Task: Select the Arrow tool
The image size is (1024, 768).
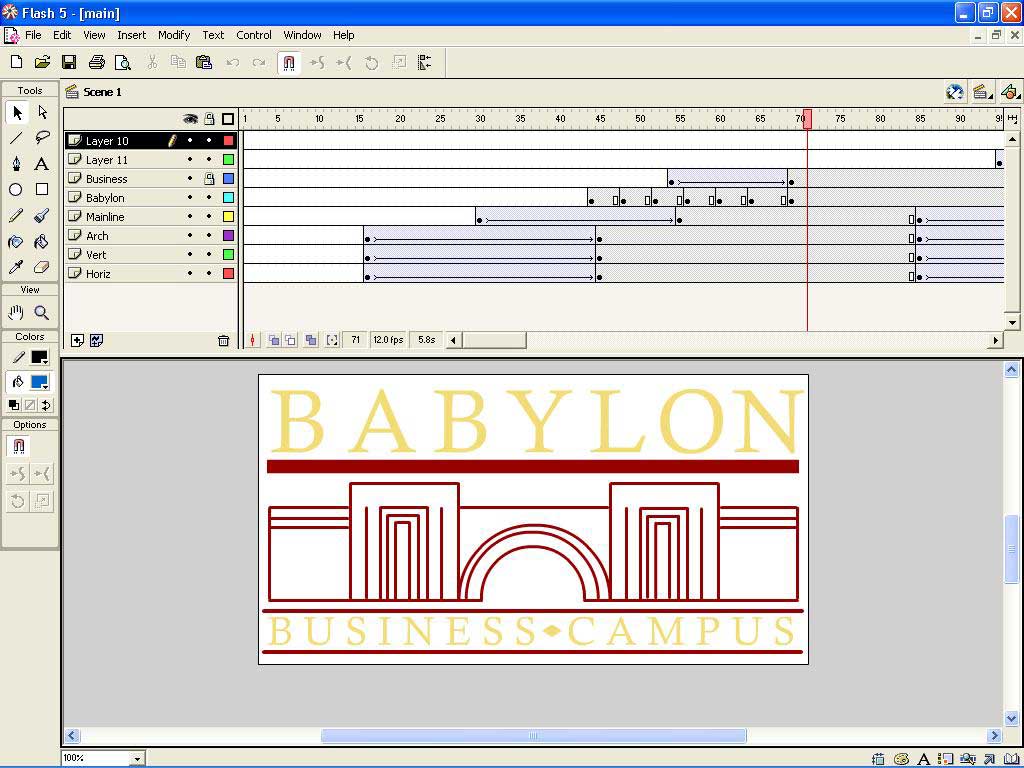Action: 17,112
